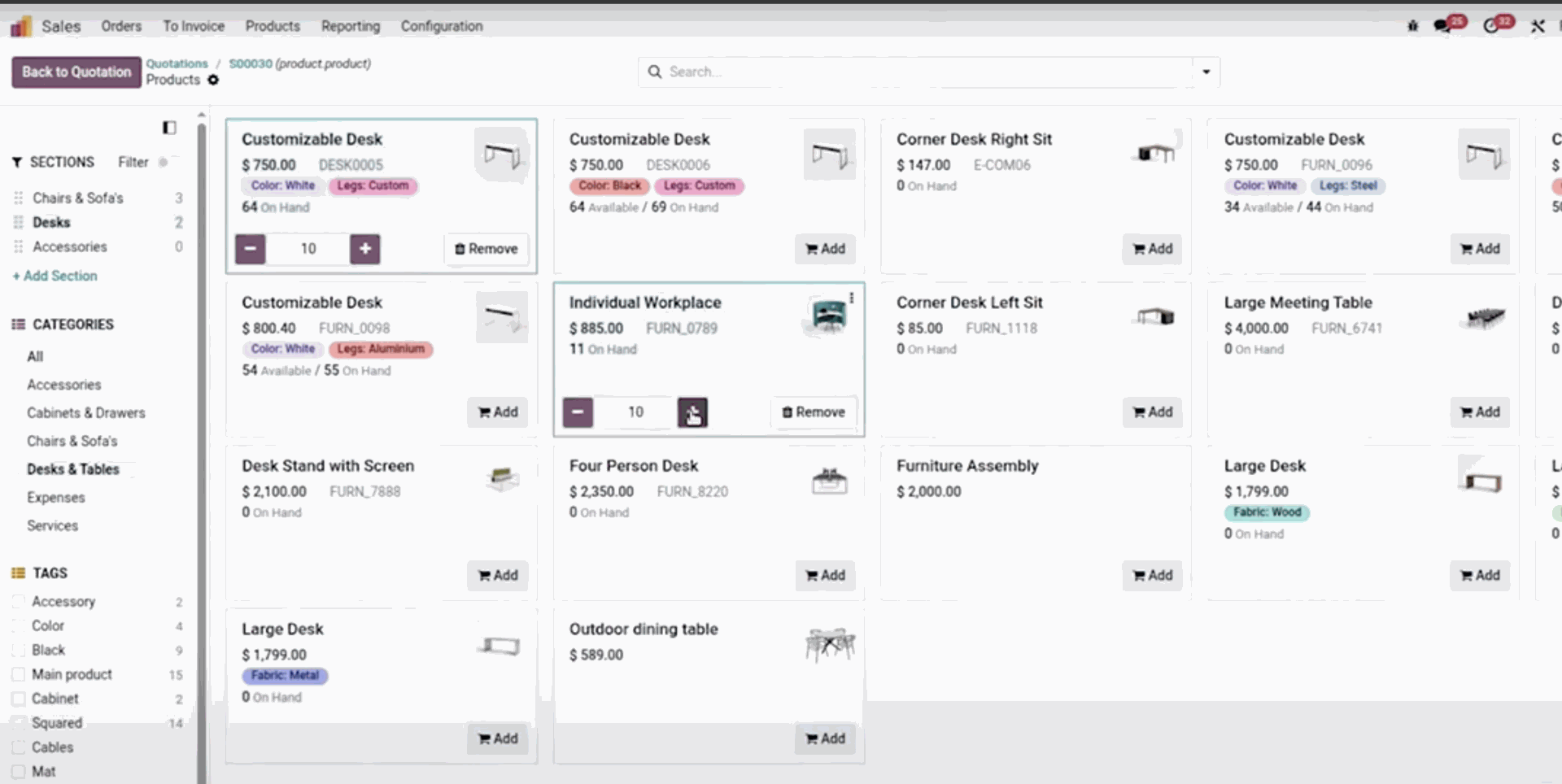Viewport: 1562px width, 784px height.
Task: Open the Configuration menu
Action: coord(442,26)
